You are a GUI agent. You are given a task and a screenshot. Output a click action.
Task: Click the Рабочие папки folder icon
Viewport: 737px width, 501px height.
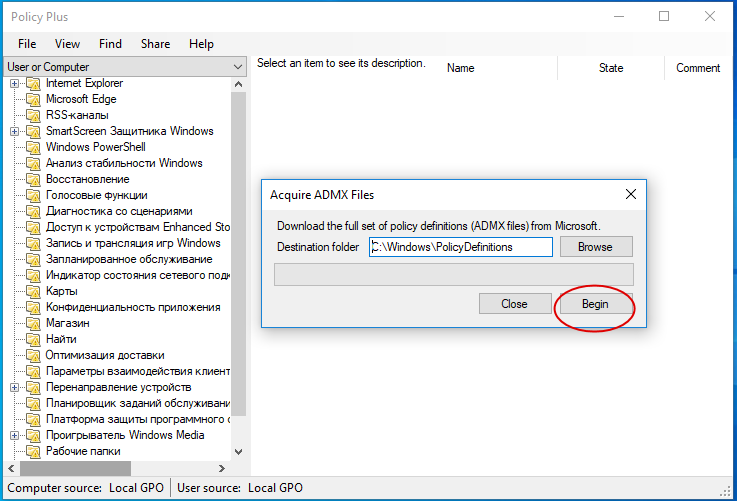click(x=33, y=451)
